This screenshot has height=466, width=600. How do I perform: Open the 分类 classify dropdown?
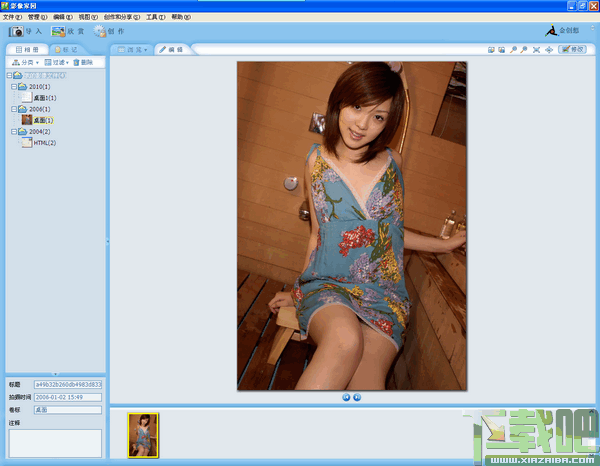click(25, 62)
